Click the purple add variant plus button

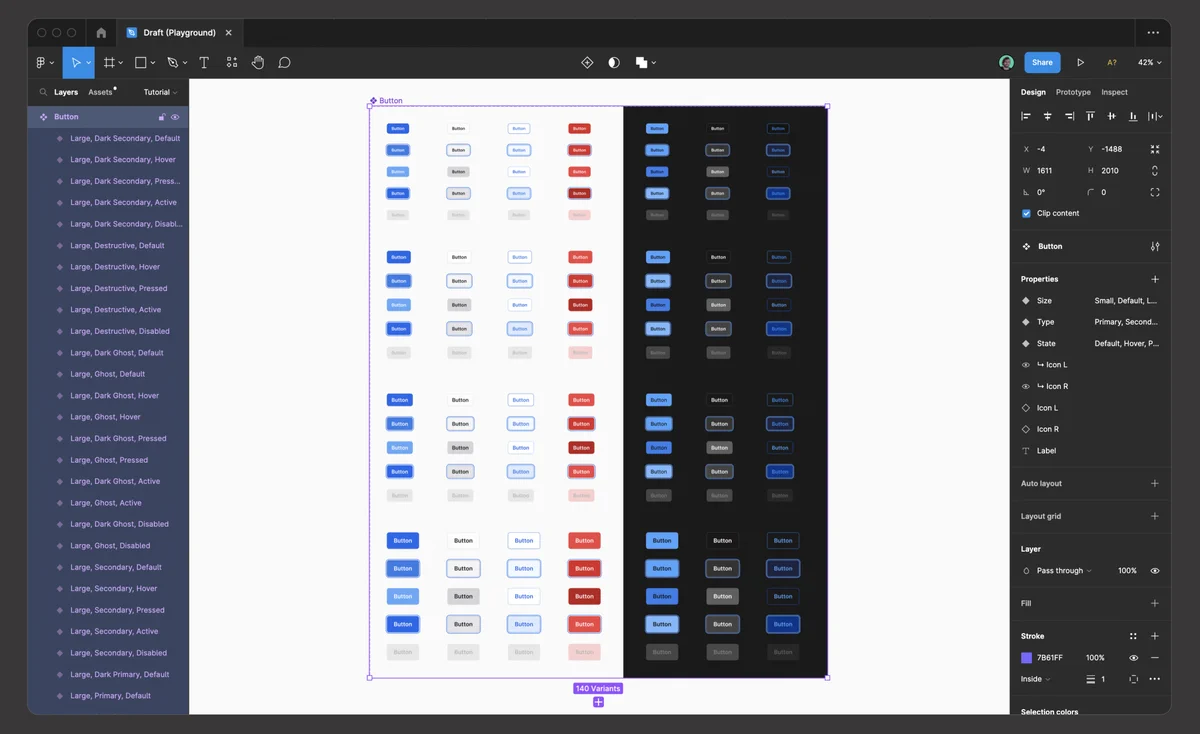click(598, 702)
